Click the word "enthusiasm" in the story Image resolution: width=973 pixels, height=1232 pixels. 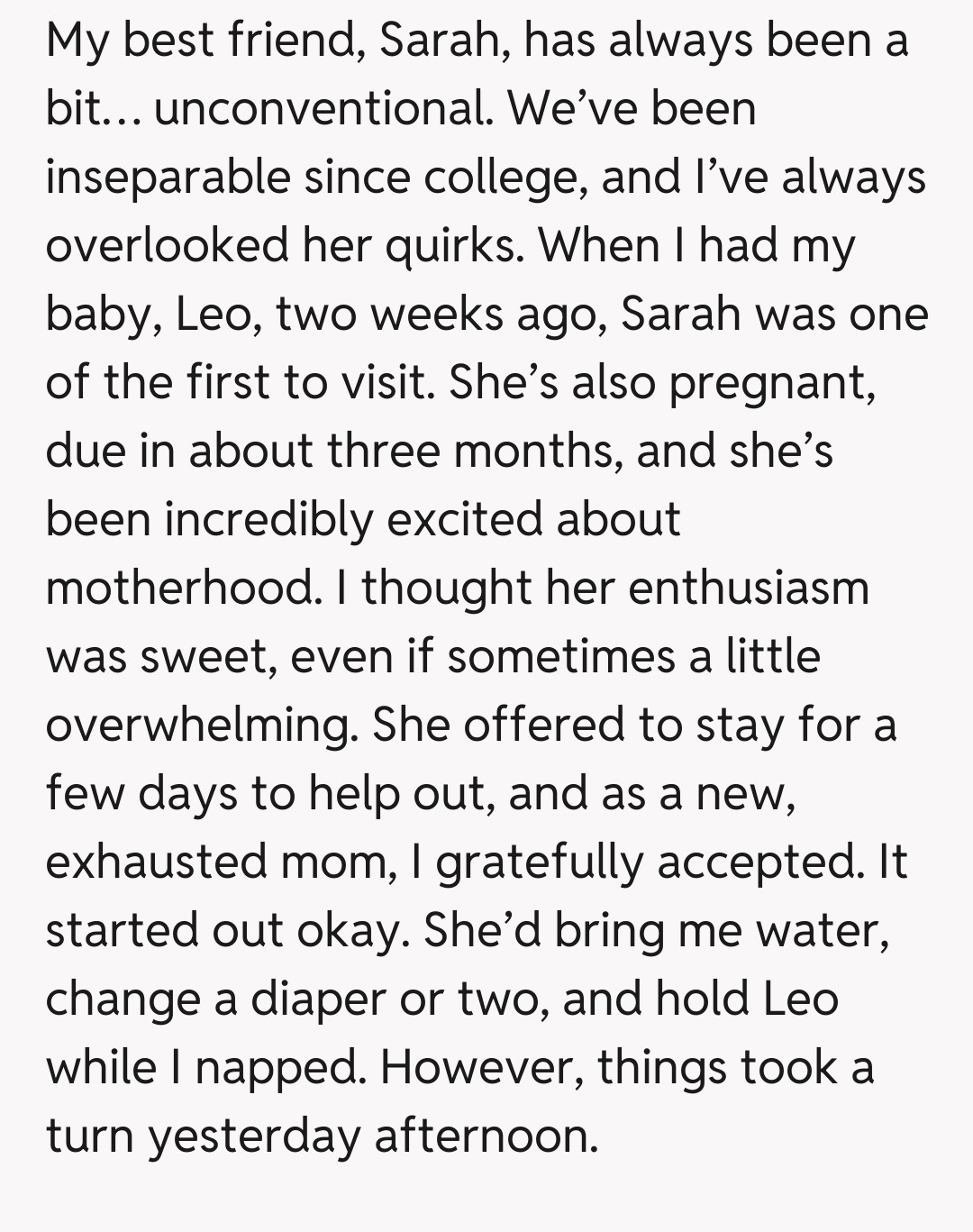(x=749, y=588)
